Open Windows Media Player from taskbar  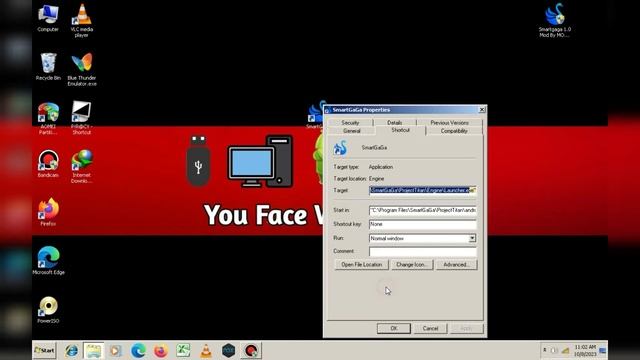point(116,351)
